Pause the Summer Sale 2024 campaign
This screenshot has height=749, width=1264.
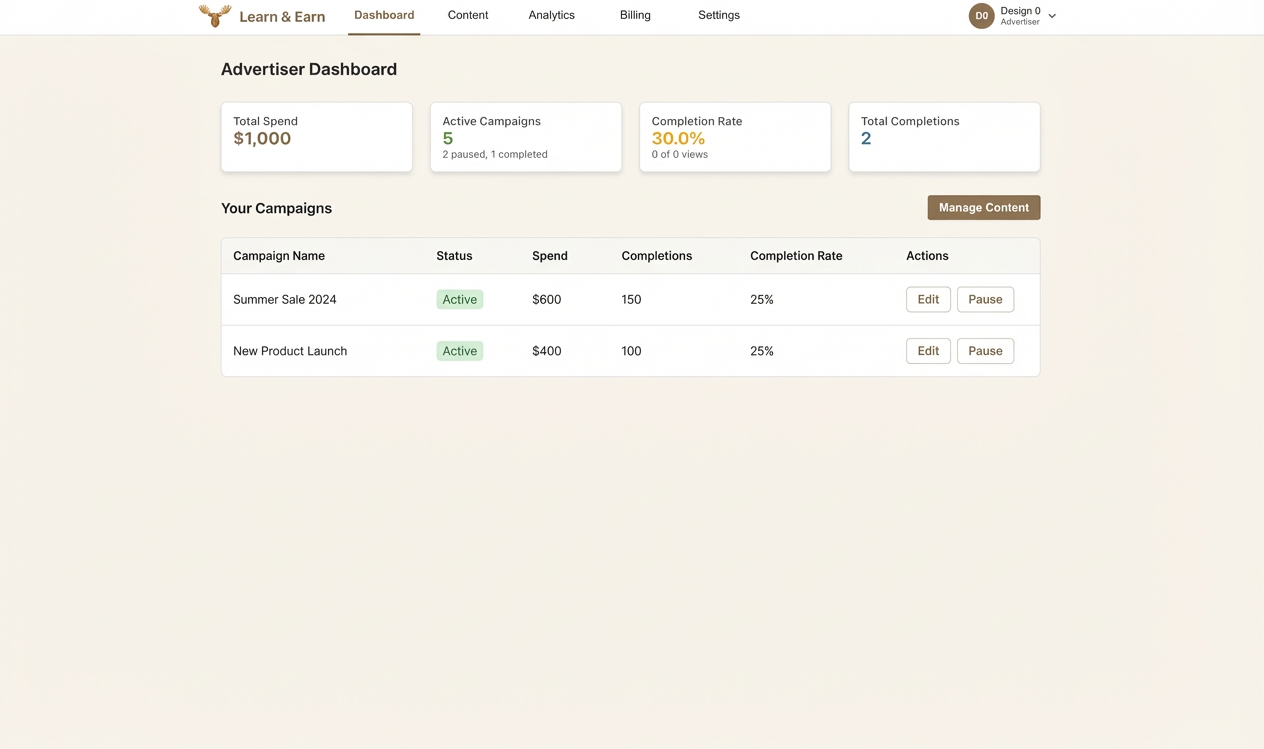pyautogui.click(x=984, y=299)
